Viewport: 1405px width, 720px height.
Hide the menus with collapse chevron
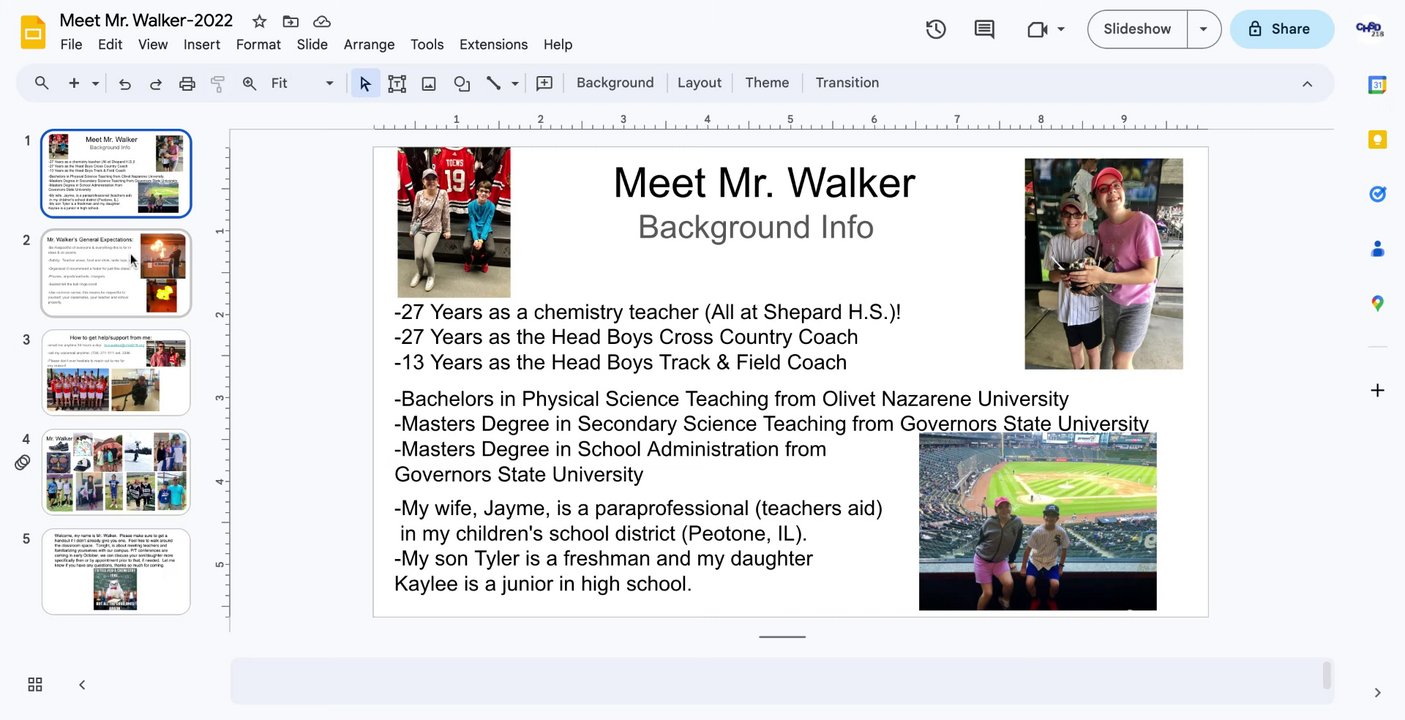coord(1307,84)
